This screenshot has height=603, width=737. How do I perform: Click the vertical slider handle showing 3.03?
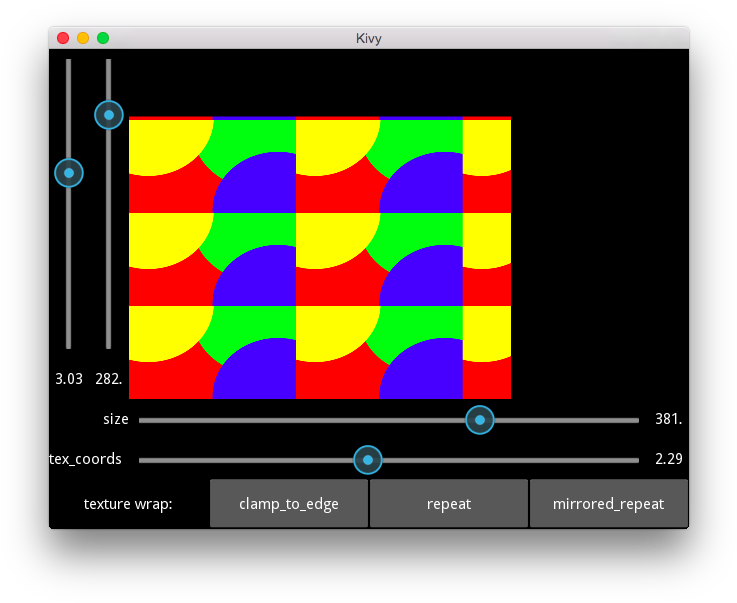[69, 173]
